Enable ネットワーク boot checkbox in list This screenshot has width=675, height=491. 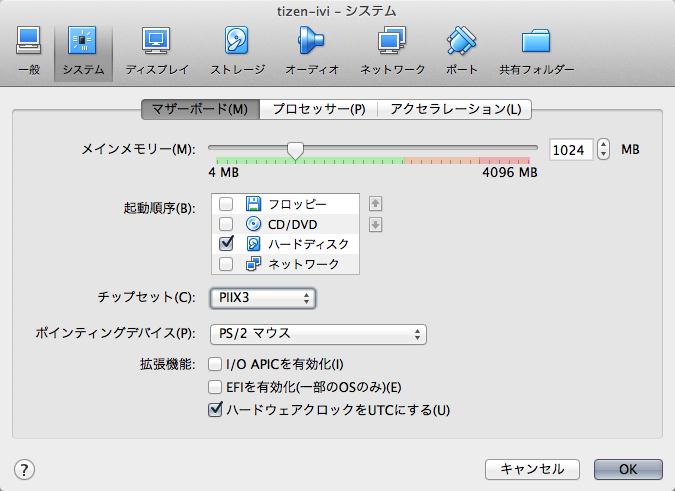click(226, 263)
